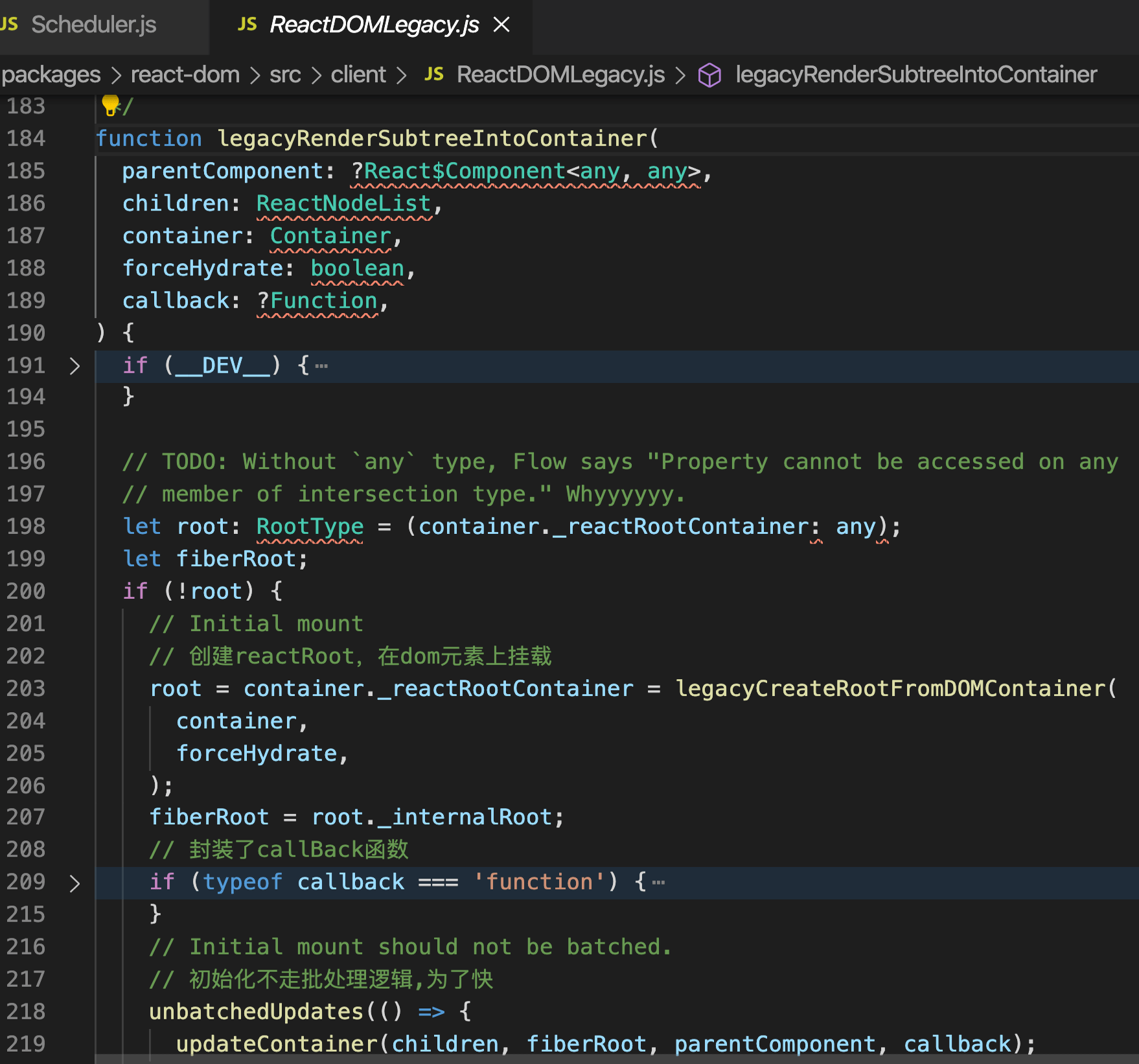
Task: Open the client breadcrumb segment
Action: tap(358, 75)
